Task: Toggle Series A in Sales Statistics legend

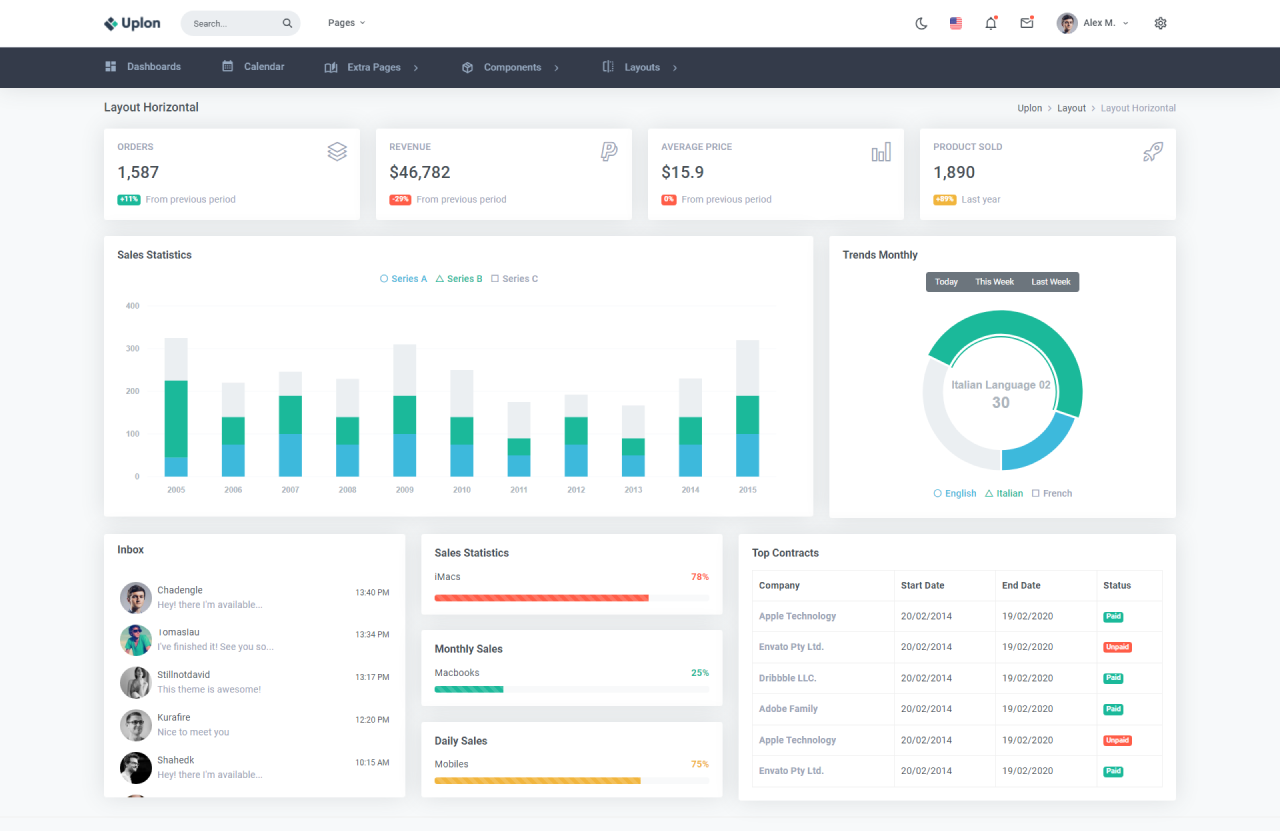Action: [404, 279]
